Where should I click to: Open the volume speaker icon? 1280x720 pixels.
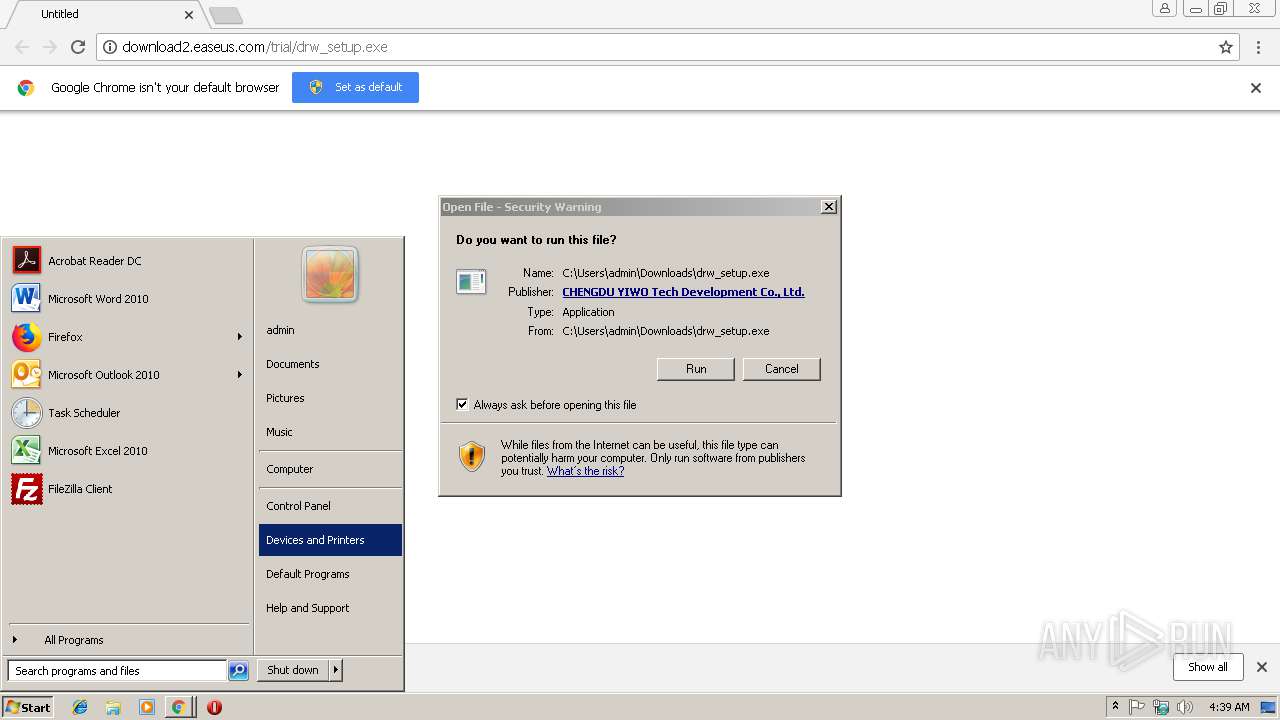click(1185, 707)
